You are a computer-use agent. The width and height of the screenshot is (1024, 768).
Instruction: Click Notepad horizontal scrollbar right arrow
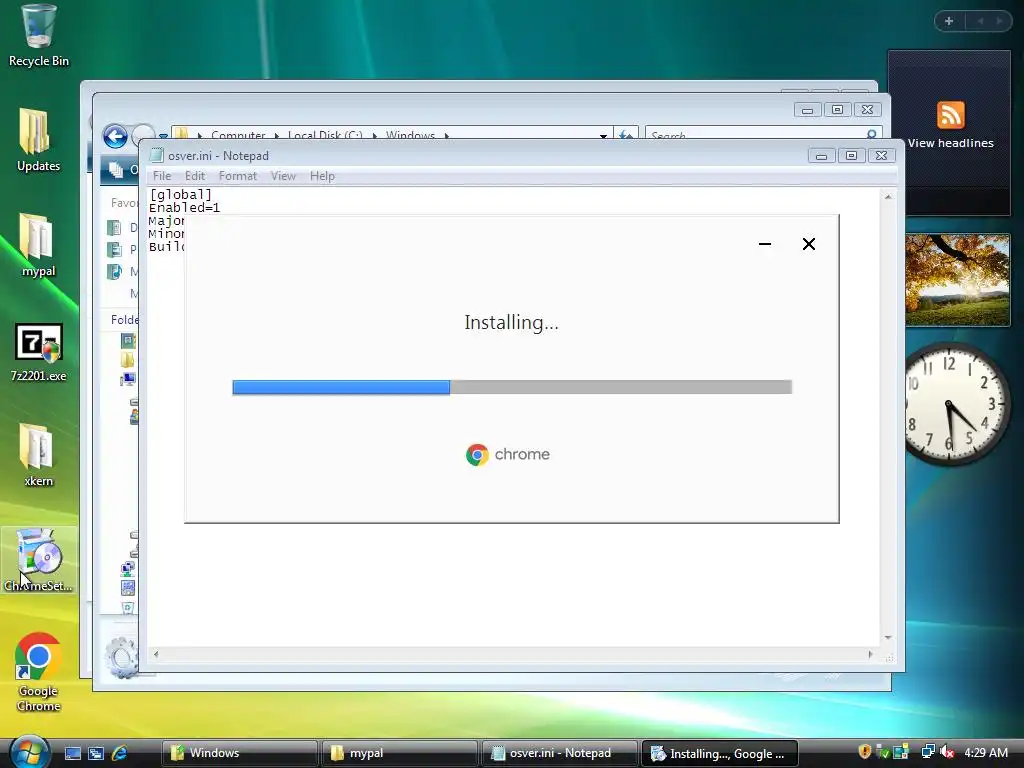point(870,654)
